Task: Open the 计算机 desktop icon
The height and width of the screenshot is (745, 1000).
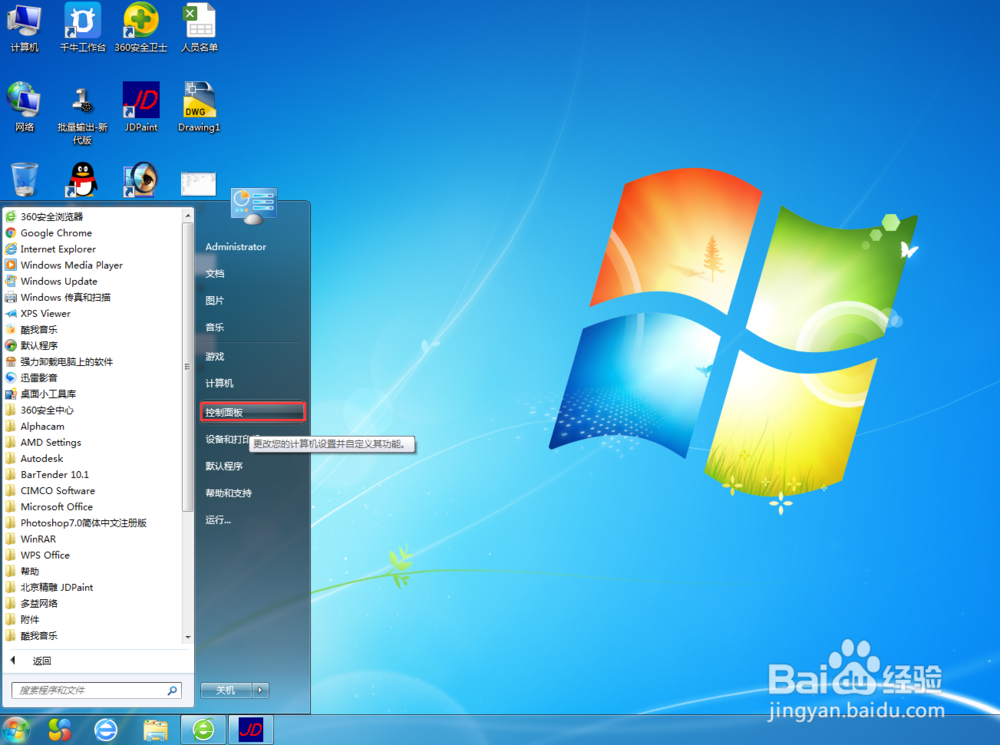Action: tap(24, 29)
